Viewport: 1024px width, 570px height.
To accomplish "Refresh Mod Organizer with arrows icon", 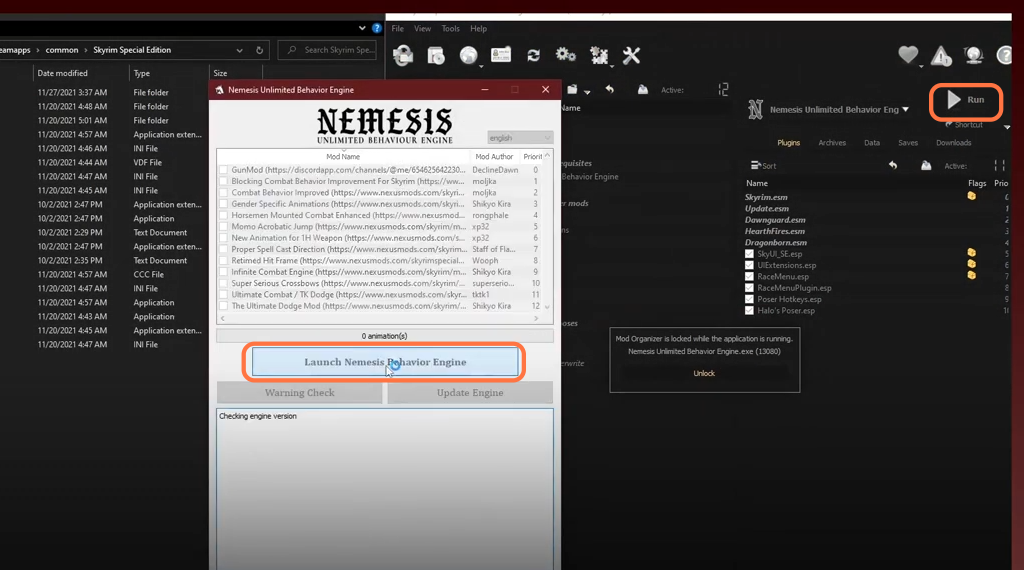I will coord(534,55).
